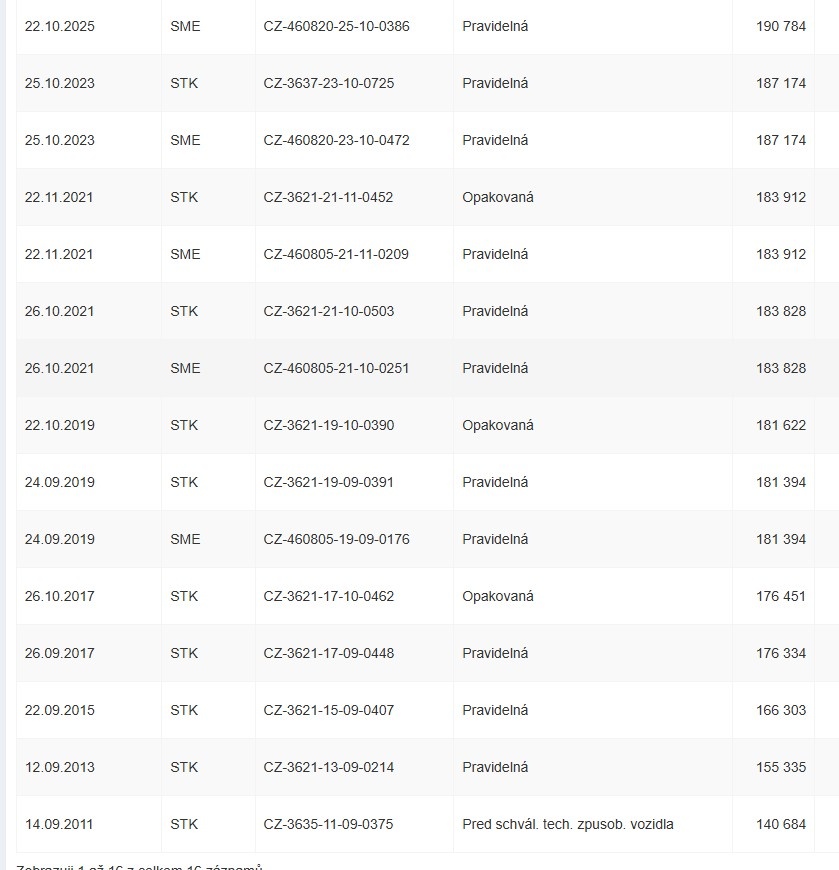Click the 176 451 mileage cell
839x870 pixels.
pos(780,596)
